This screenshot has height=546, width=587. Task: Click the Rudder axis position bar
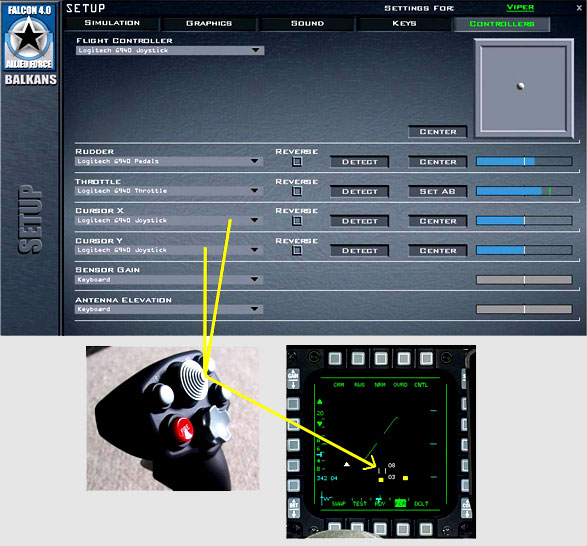point(524,161)
